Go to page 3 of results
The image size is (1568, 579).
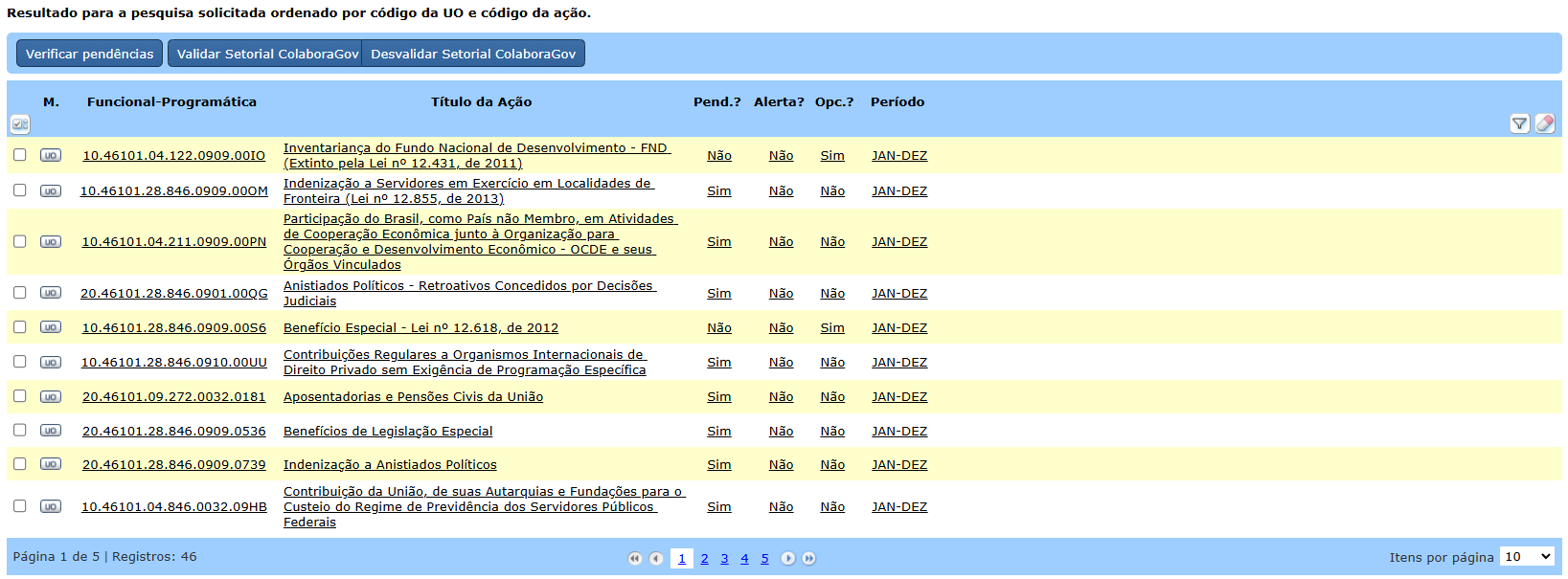point(724,559)
